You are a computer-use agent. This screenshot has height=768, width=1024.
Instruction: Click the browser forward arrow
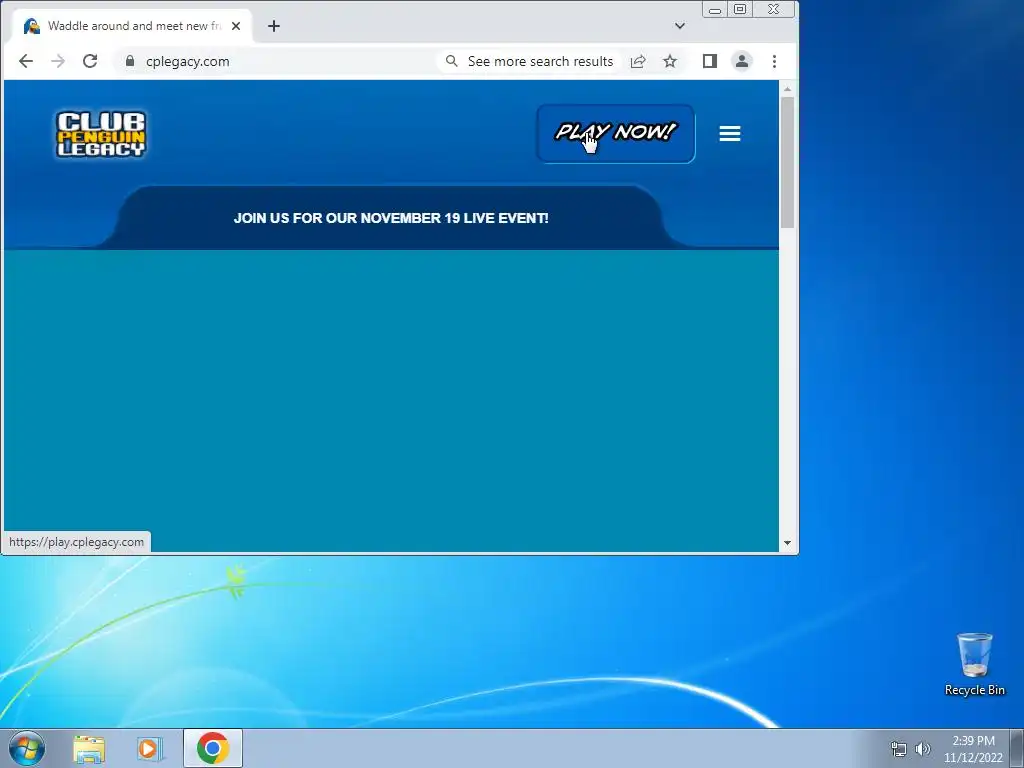pos(57,61)
